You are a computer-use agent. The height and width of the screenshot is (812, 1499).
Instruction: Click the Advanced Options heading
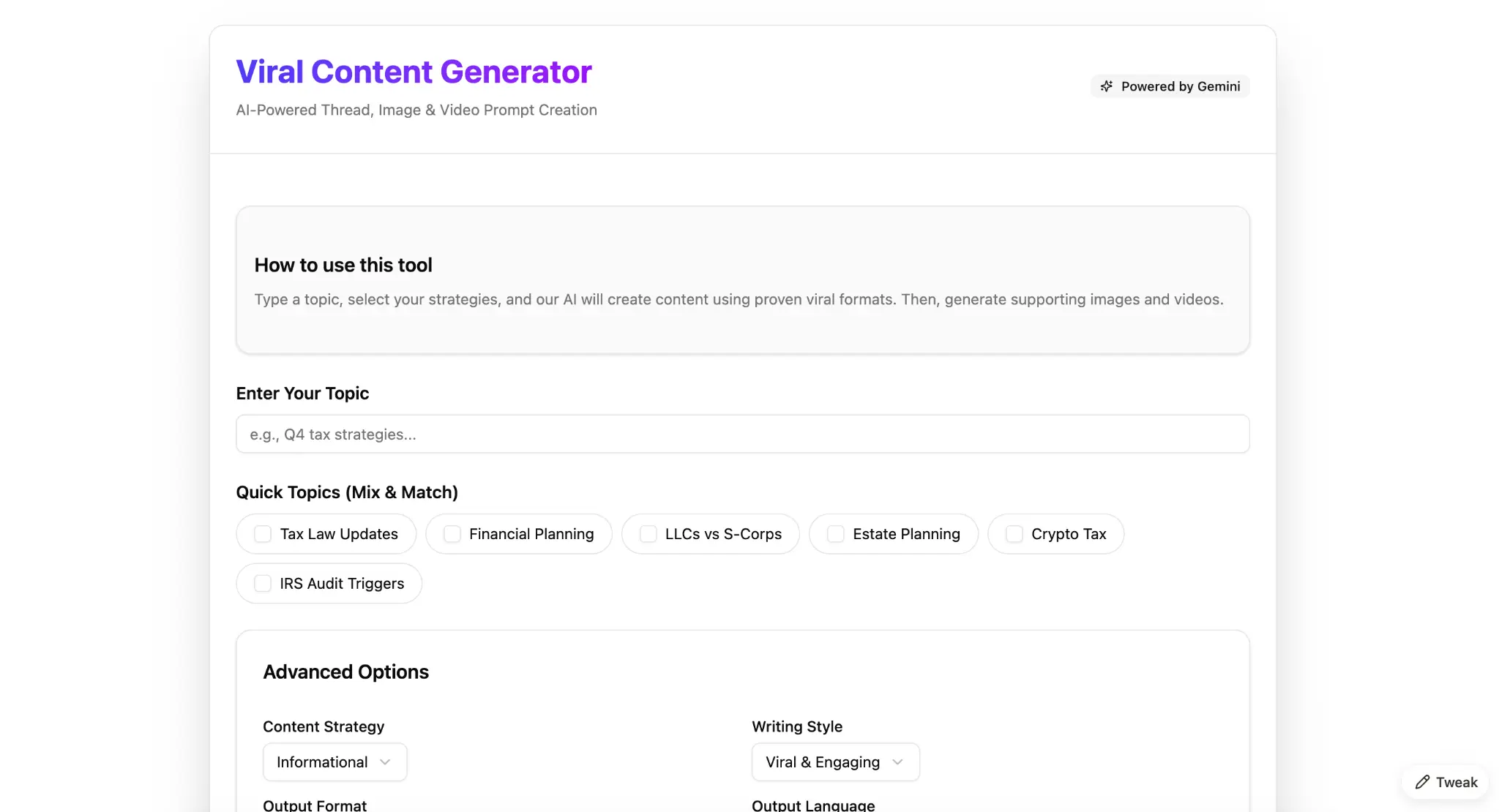click(345, 672)
